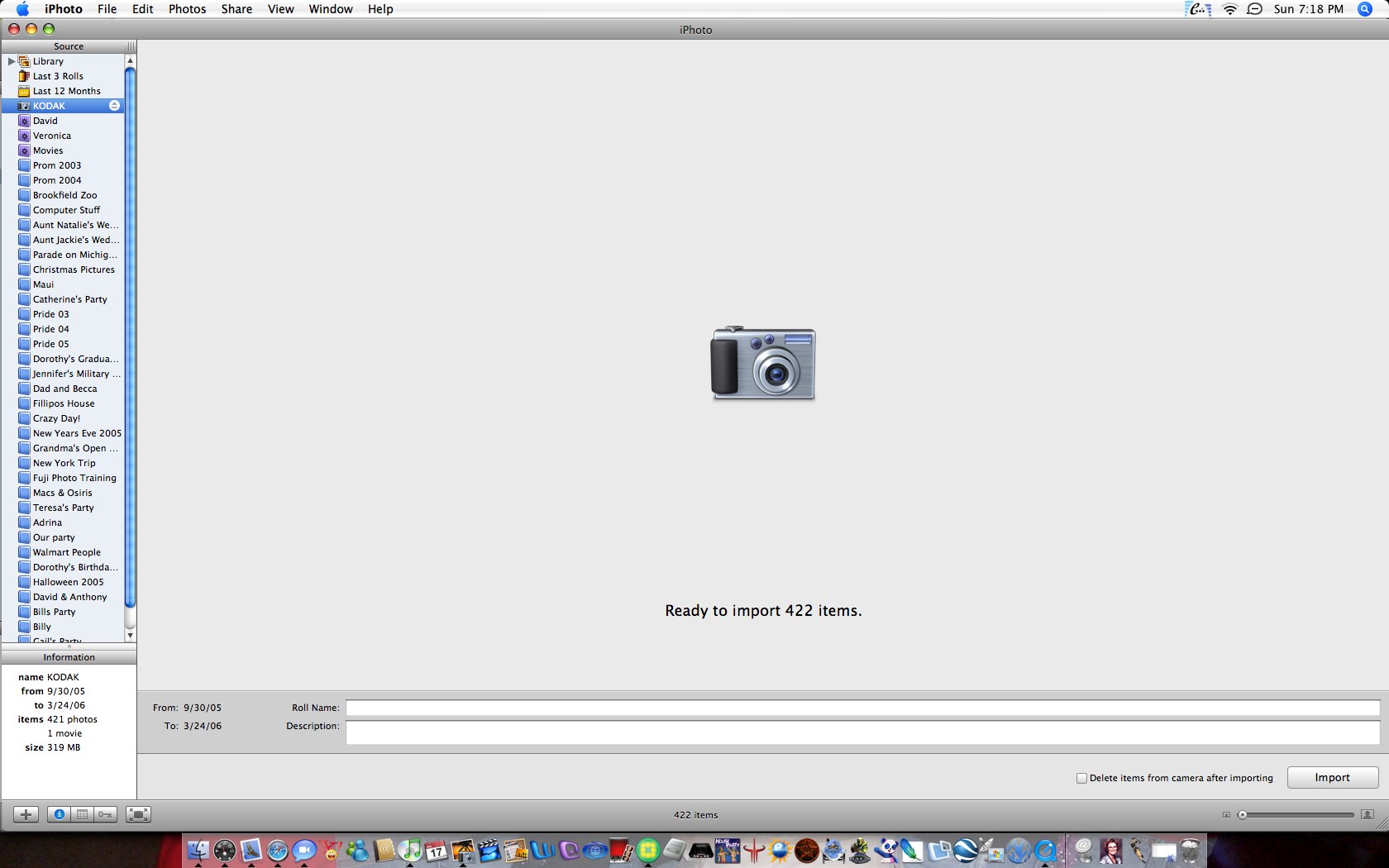This screenshot has width=1389, height=868.
Task: Open the Brookfield Zoo album
Action: tap(64, 195)
